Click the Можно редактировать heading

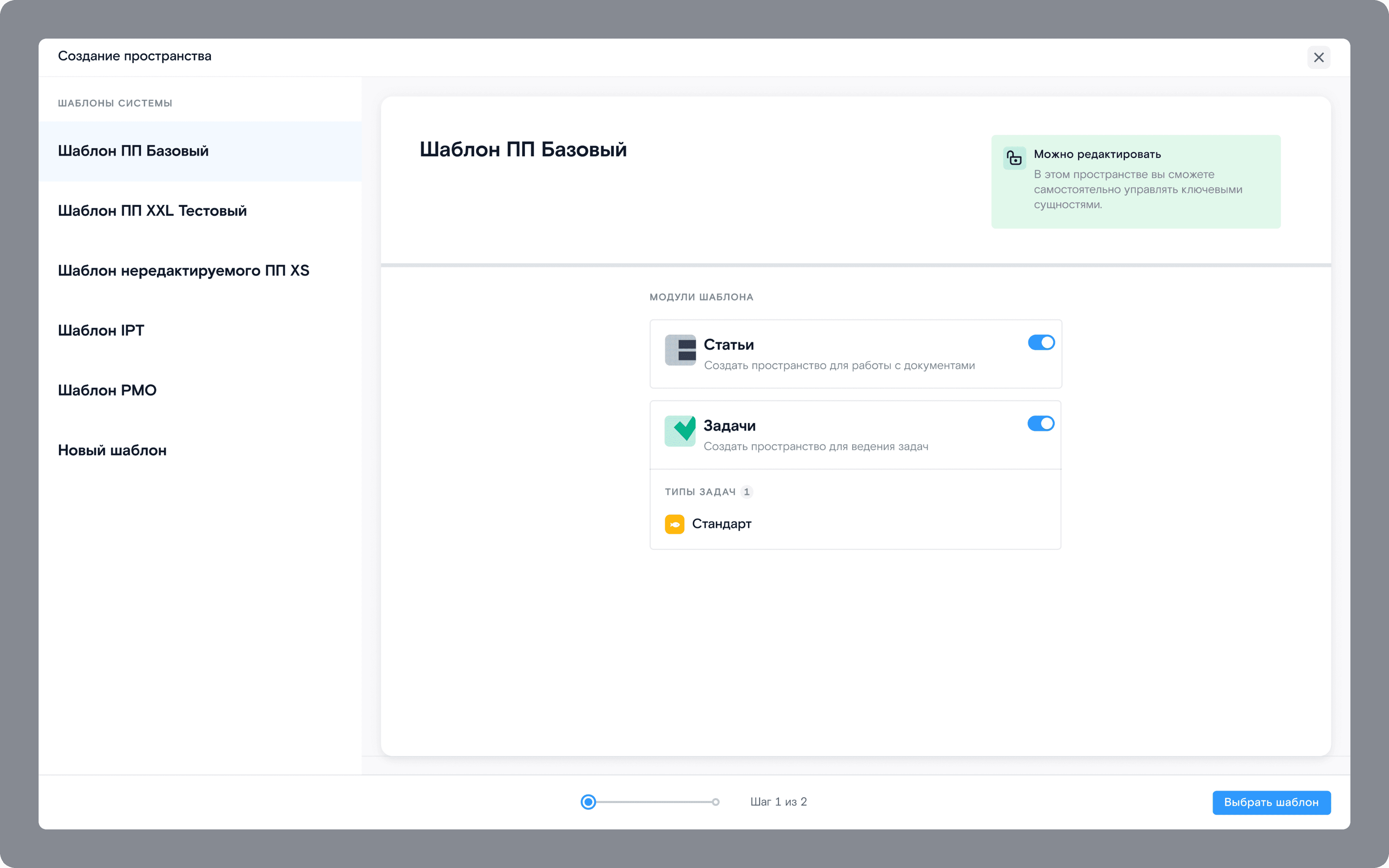tap(1097, 154)
